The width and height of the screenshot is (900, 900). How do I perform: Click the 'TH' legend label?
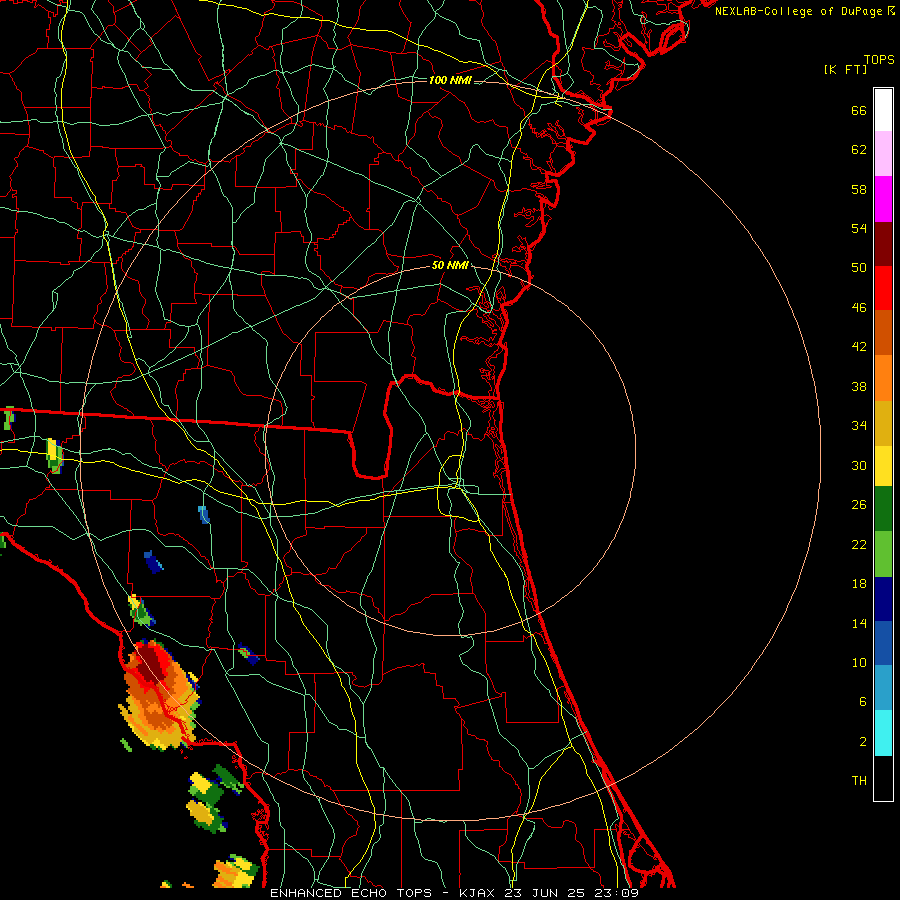pos(859,781)
